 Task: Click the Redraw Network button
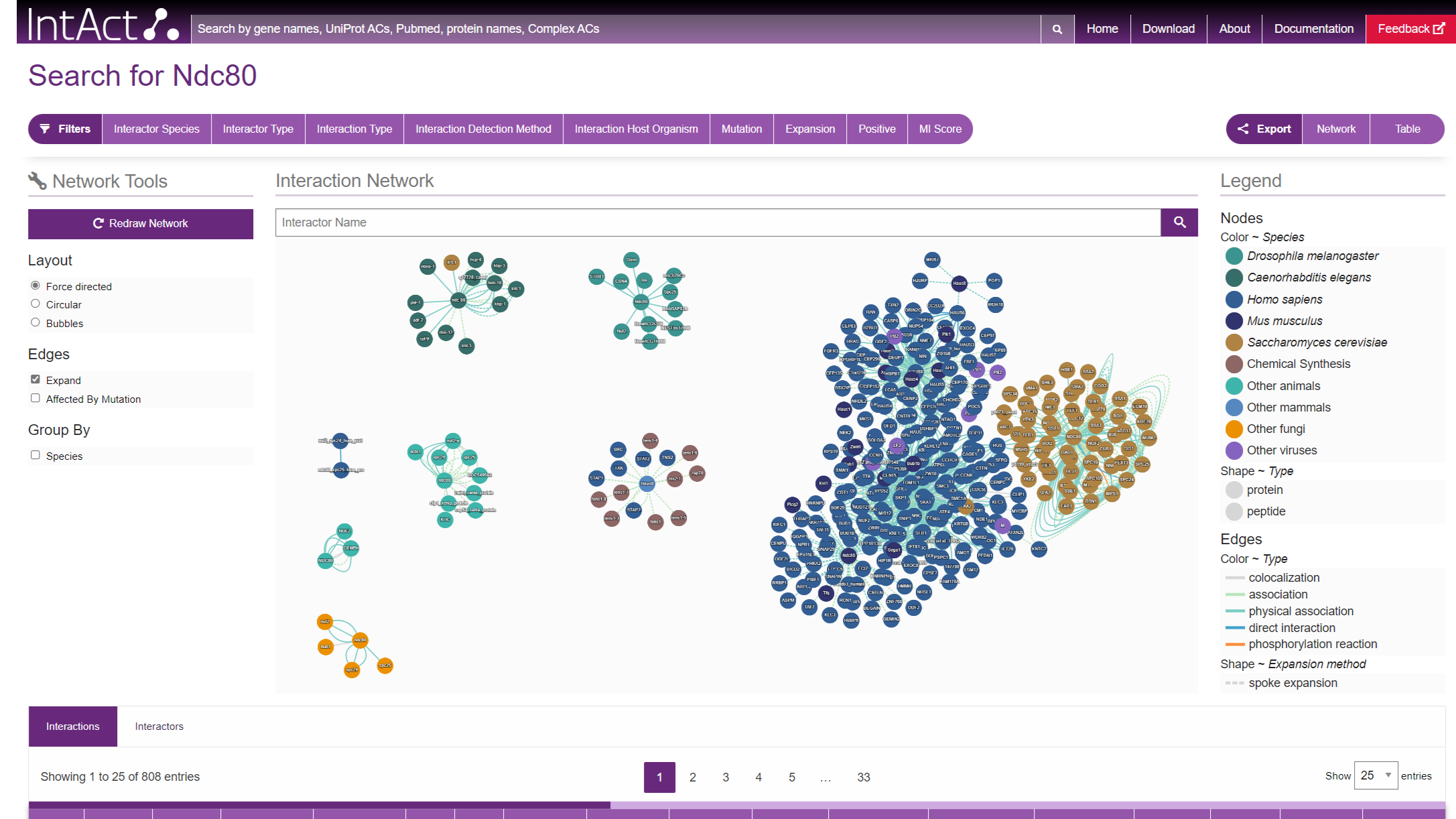pos(141,224)
